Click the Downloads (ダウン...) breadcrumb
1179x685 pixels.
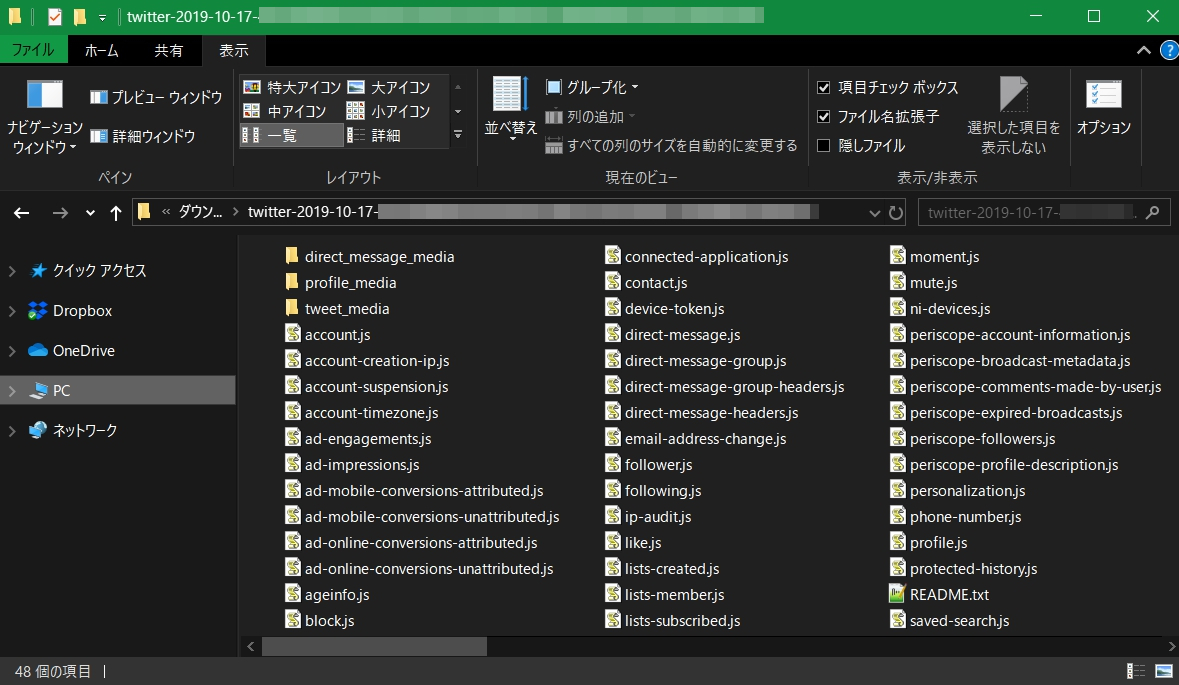pos(200,212)
